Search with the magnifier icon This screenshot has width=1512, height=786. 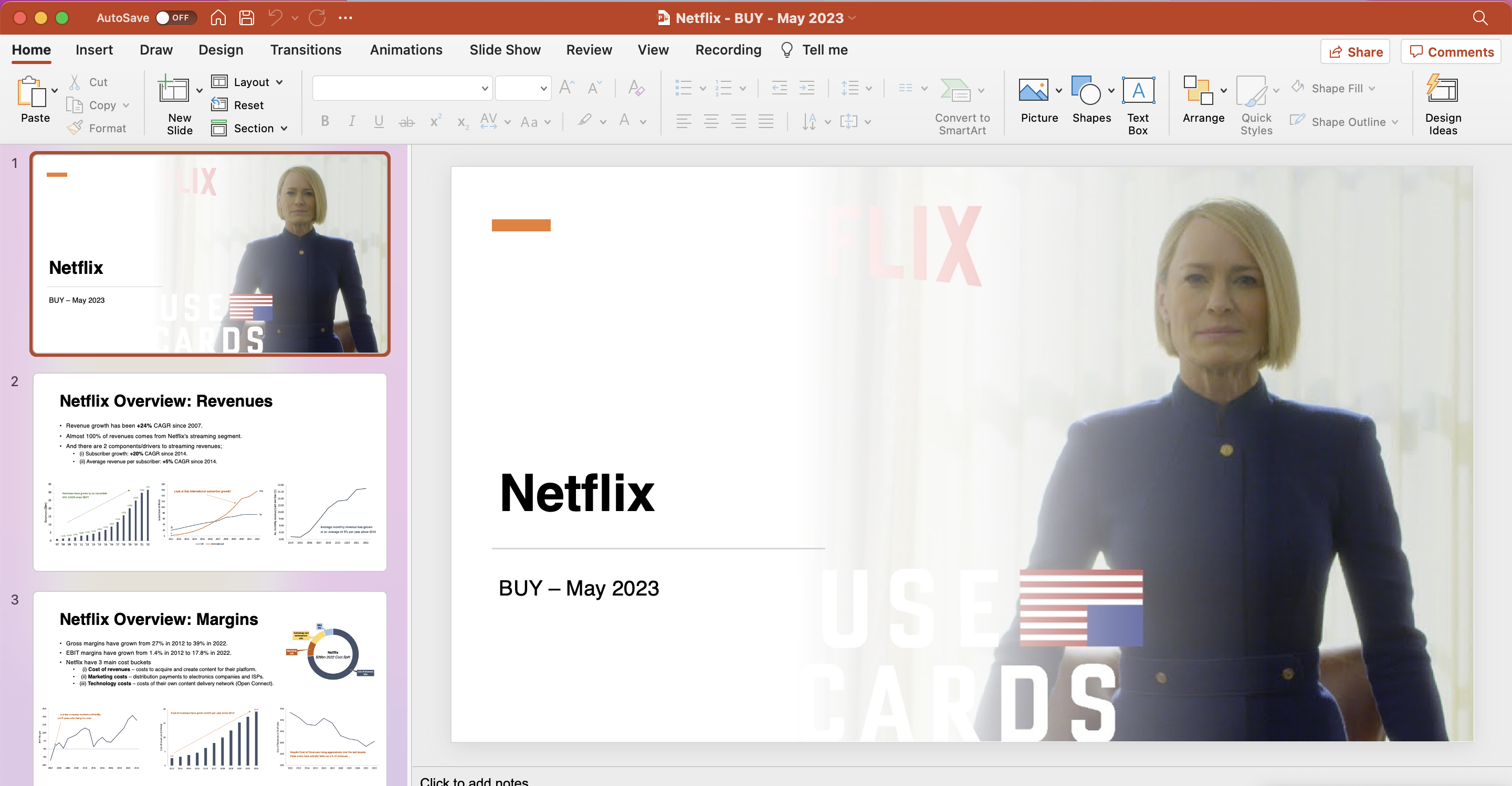pos(1480,18)
